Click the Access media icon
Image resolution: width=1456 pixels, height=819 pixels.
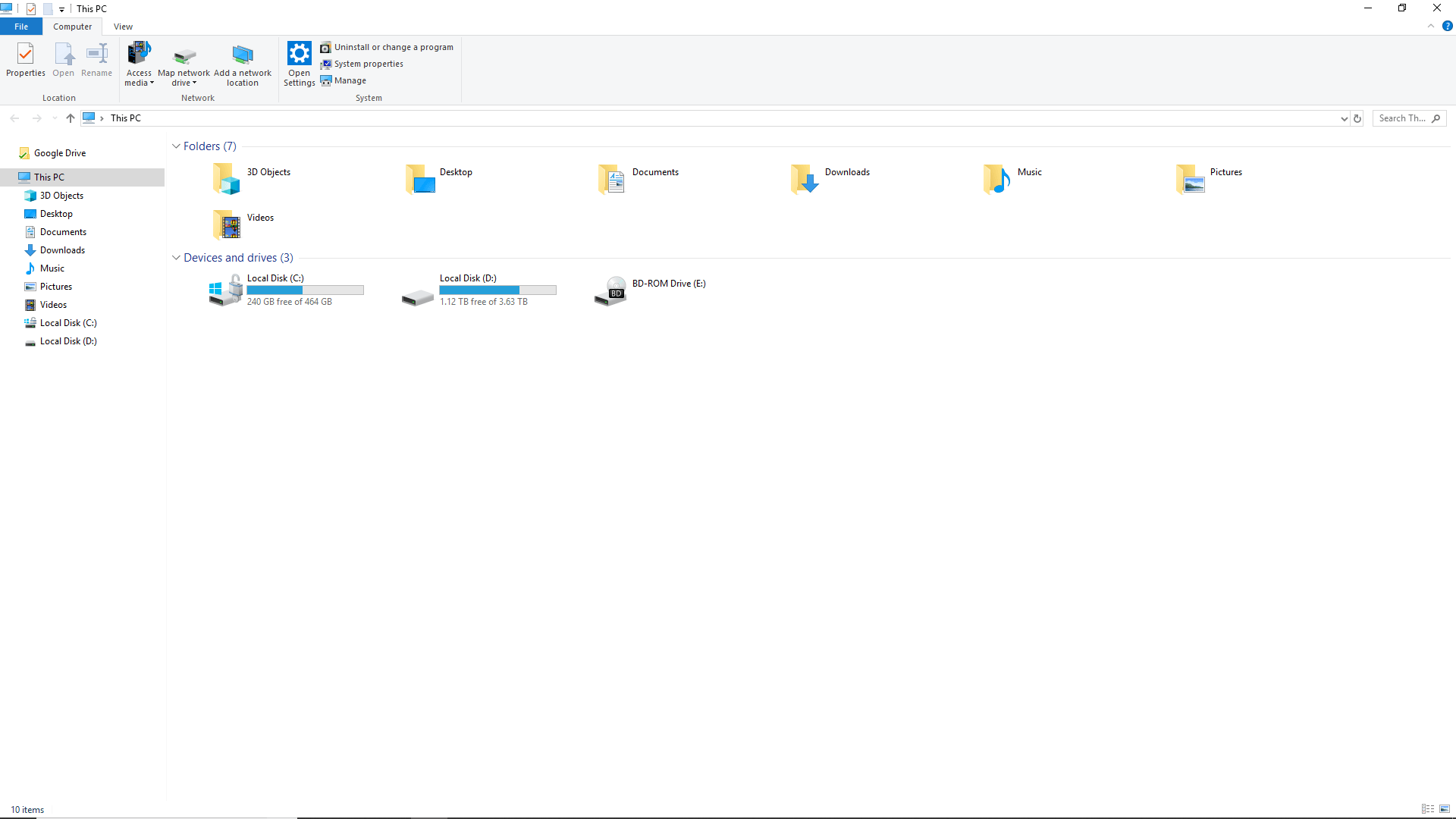[139, 54]
